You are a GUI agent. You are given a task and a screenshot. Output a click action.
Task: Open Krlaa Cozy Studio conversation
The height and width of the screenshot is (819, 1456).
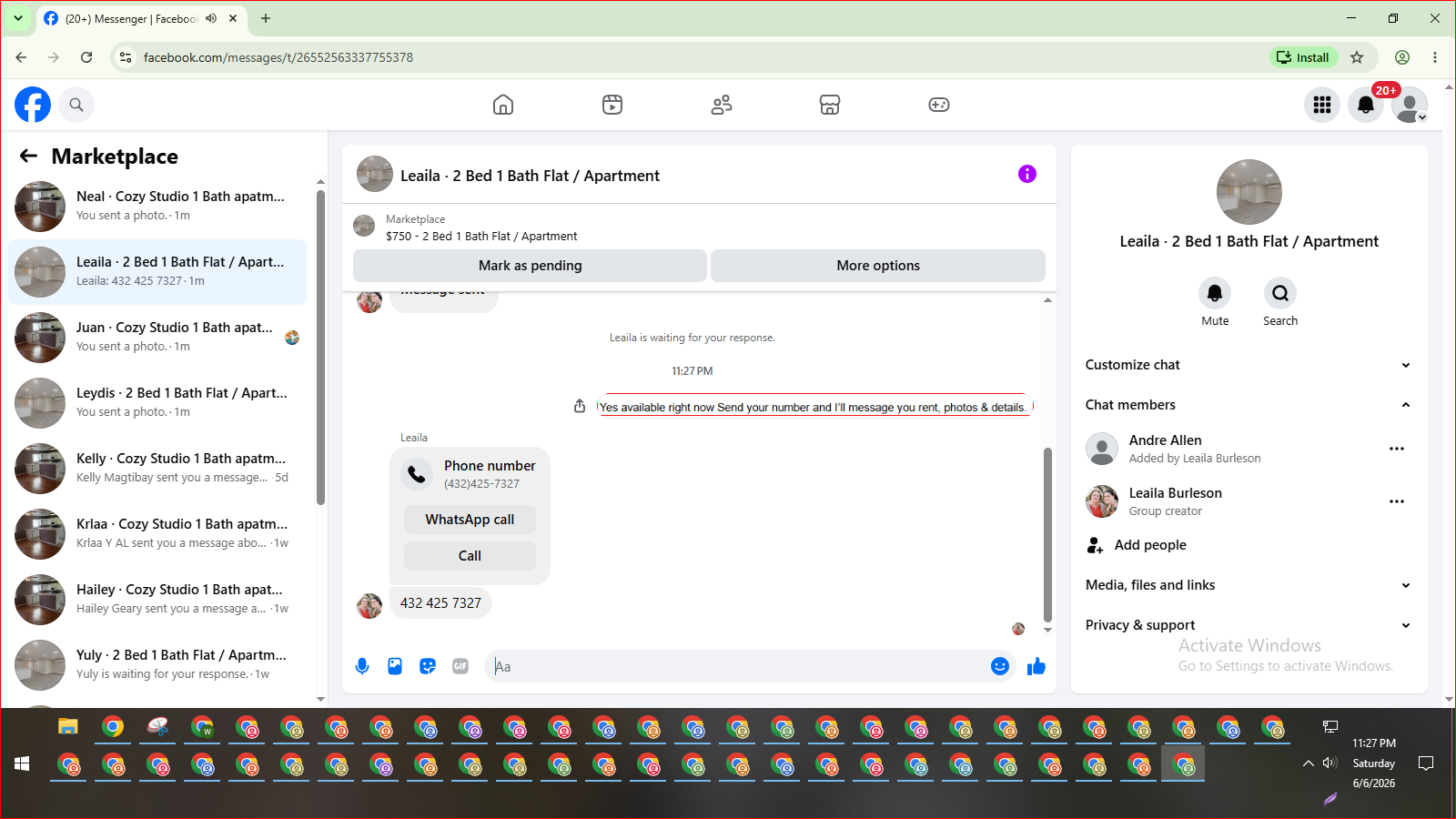157,534
